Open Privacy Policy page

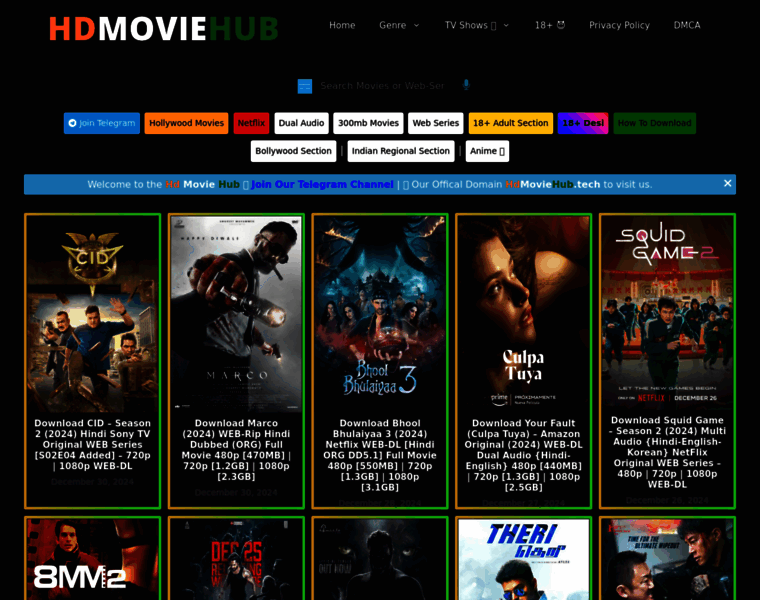(619, 25)
